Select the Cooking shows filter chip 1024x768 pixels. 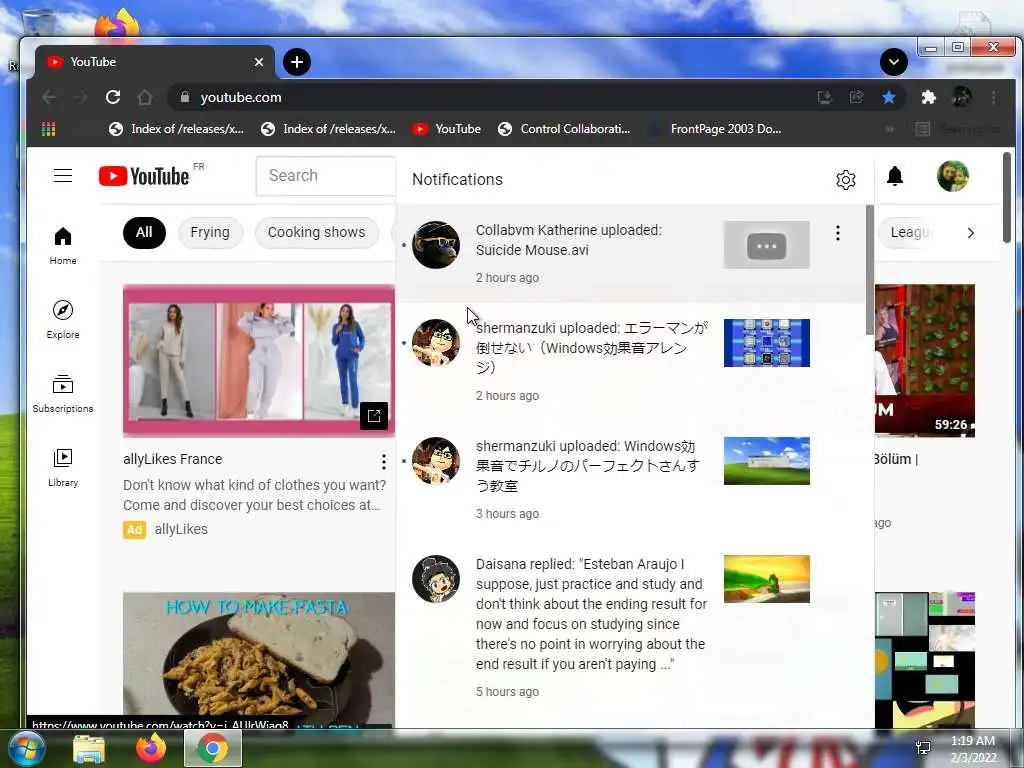coord(317,232)
